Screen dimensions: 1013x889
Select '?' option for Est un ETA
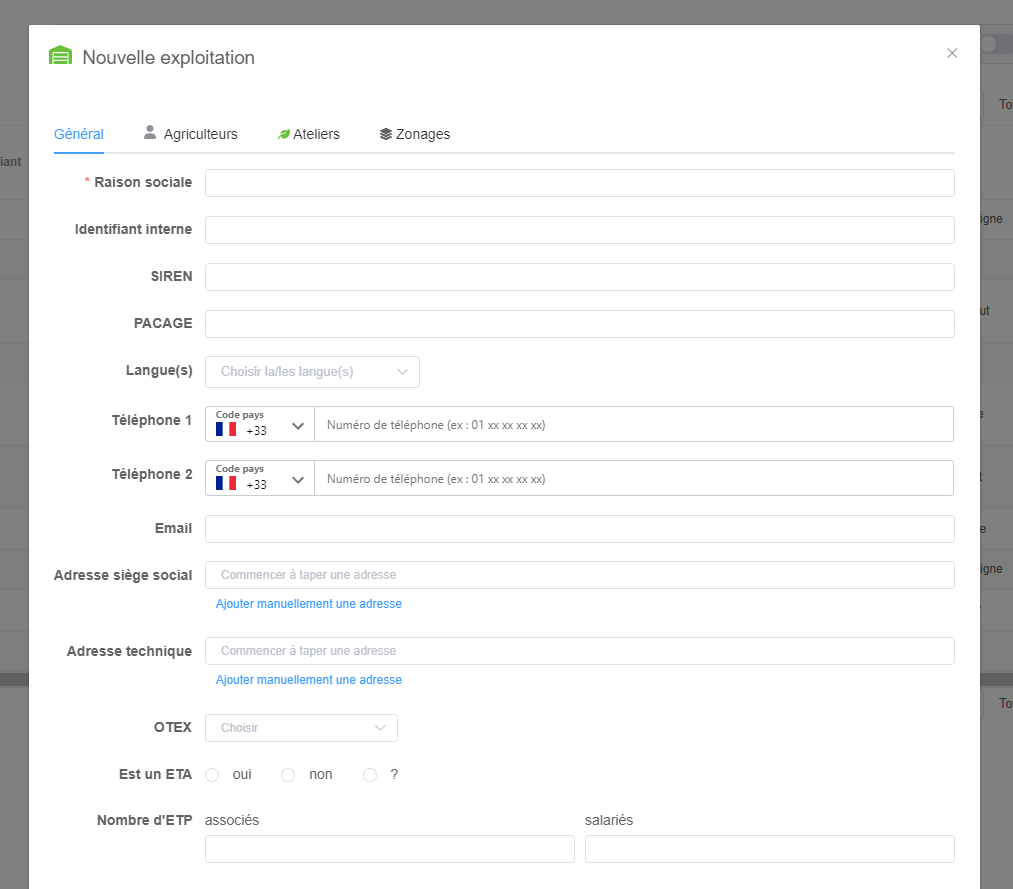(x=370, y=775)
